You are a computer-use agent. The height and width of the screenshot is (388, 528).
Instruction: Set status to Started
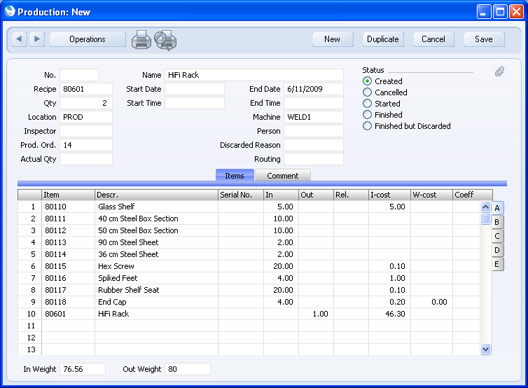(x=367, y=103)
